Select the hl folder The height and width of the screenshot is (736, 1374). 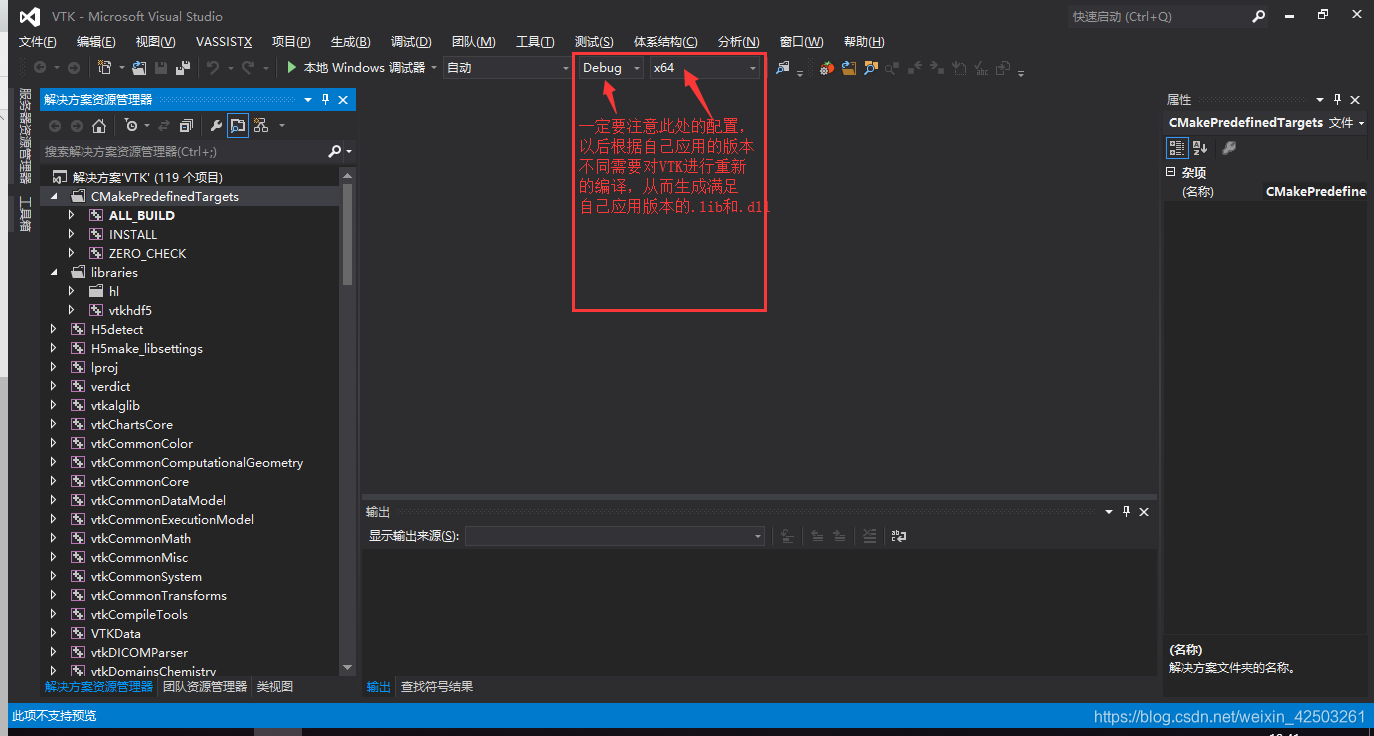(114, 292)
